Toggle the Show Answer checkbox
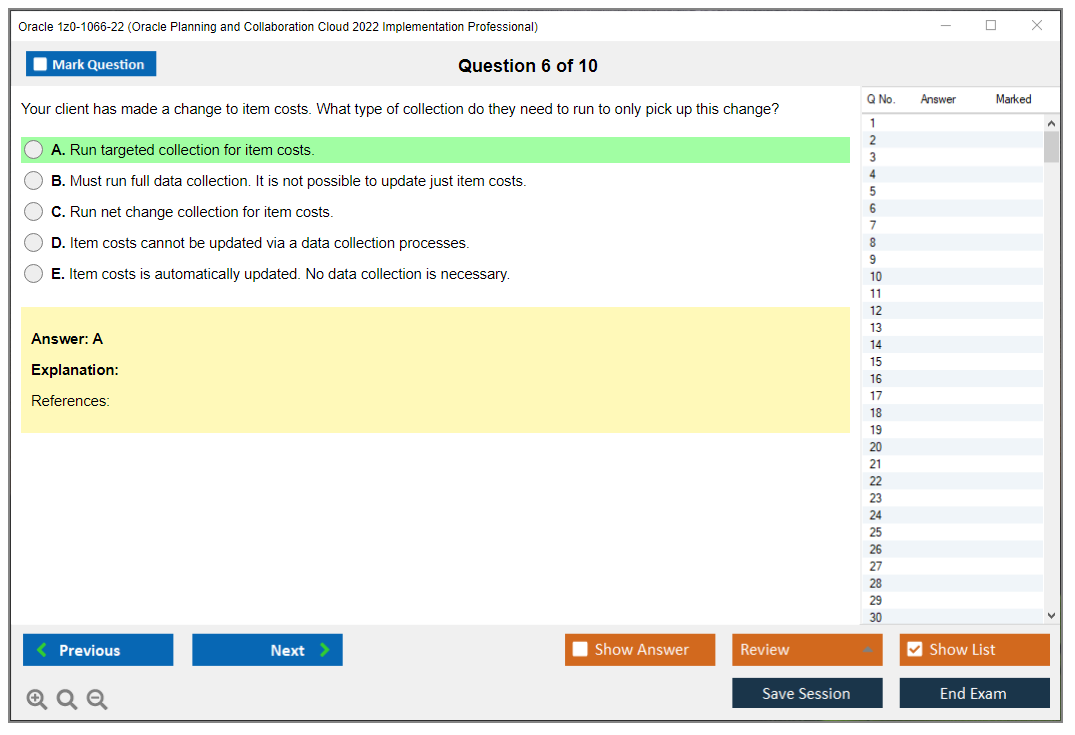 pyautogui.click(x=581, y=650)
